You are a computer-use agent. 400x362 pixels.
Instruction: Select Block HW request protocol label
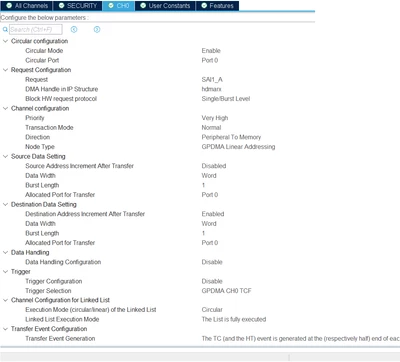pos(61,99)
